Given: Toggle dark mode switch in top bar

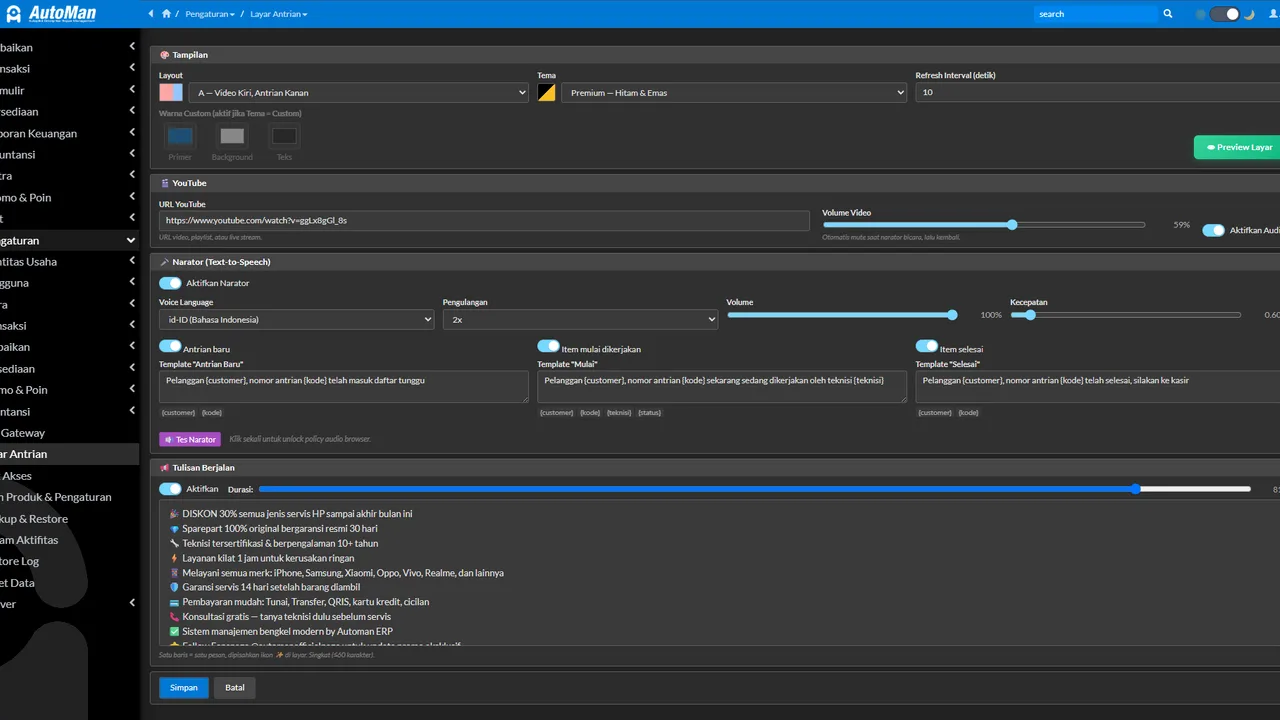Looking at the screenshot, I should [x=1225, y=14].
